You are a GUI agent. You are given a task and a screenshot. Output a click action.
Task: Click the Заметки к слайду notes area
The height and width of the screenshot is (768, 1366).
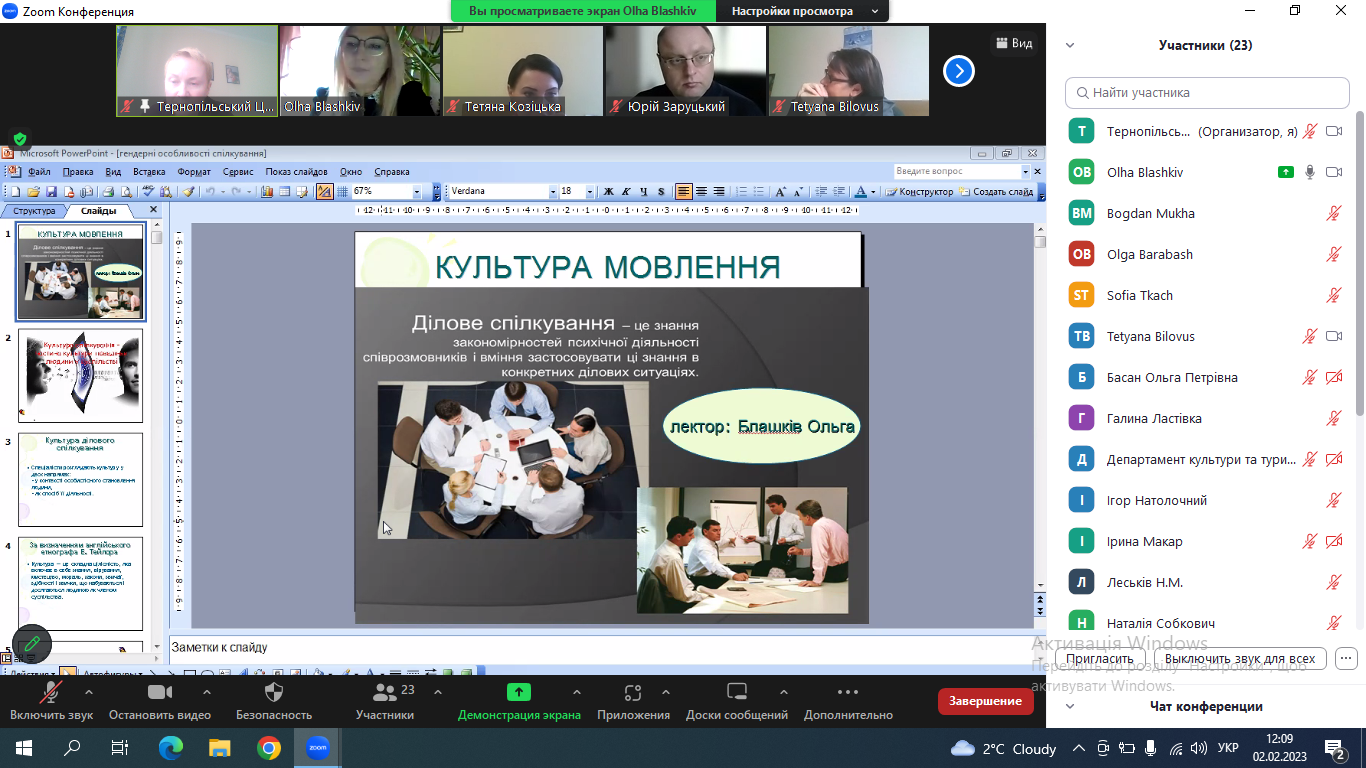[600, 647]
